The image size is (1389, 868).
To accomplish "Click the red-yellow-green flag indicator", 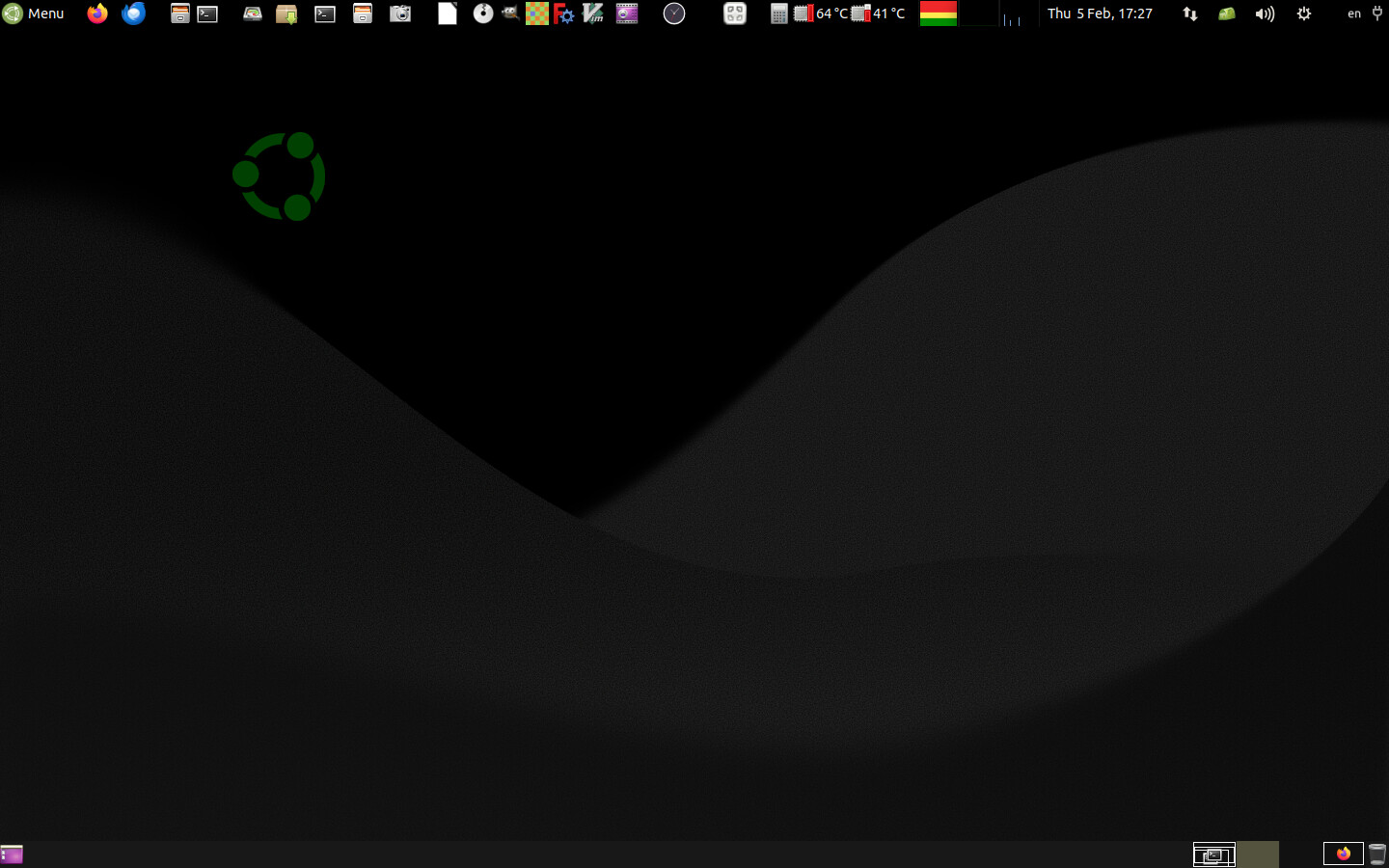I will pos(938,14).
